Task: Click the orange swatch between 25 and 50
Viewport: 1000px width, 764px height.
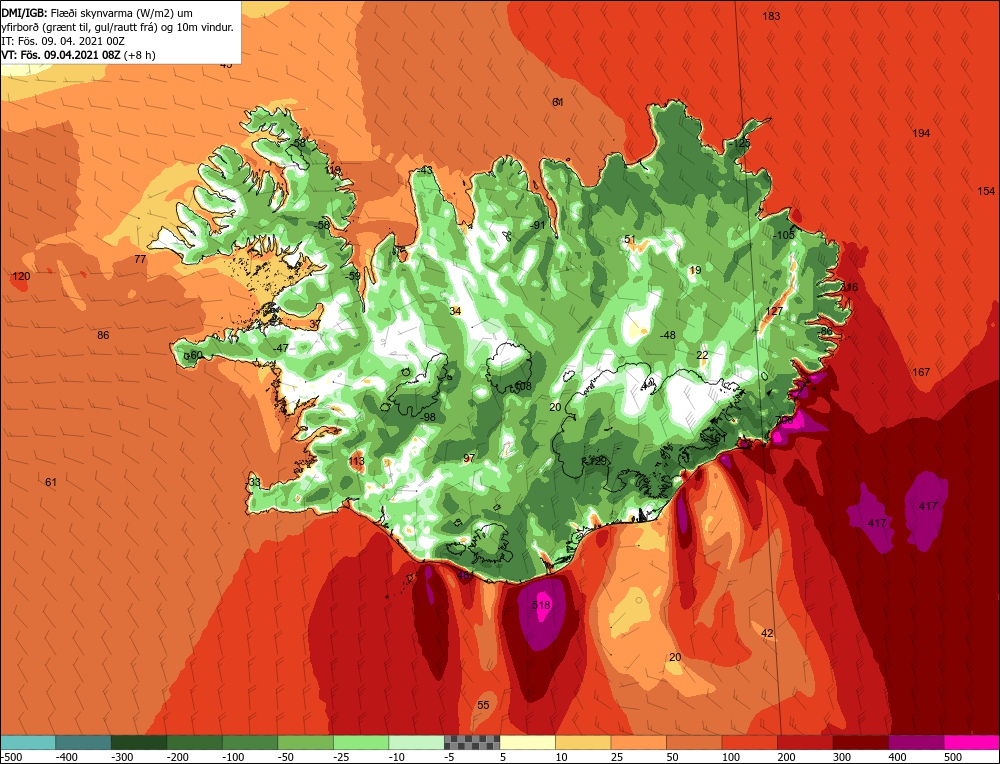Action: [638, 742]
